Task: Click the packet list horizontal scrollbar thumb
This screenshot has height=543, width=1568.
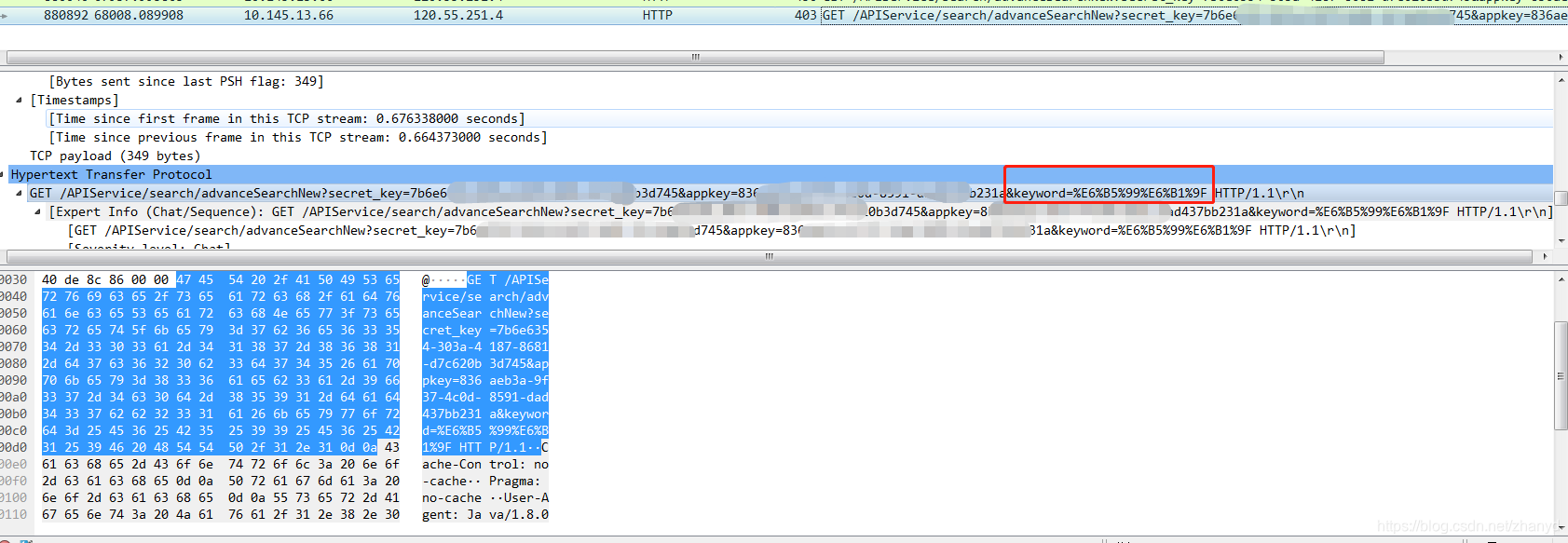Action: (695, 57)
